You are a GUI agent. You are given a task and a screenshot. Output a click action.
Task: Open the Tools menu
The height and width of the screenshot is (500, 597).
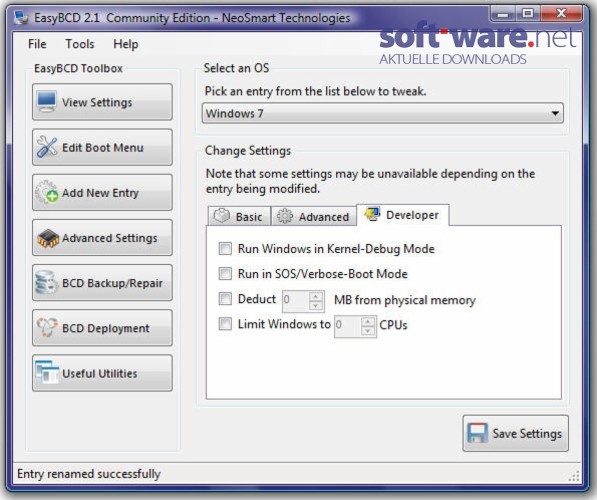click(80, 44)
